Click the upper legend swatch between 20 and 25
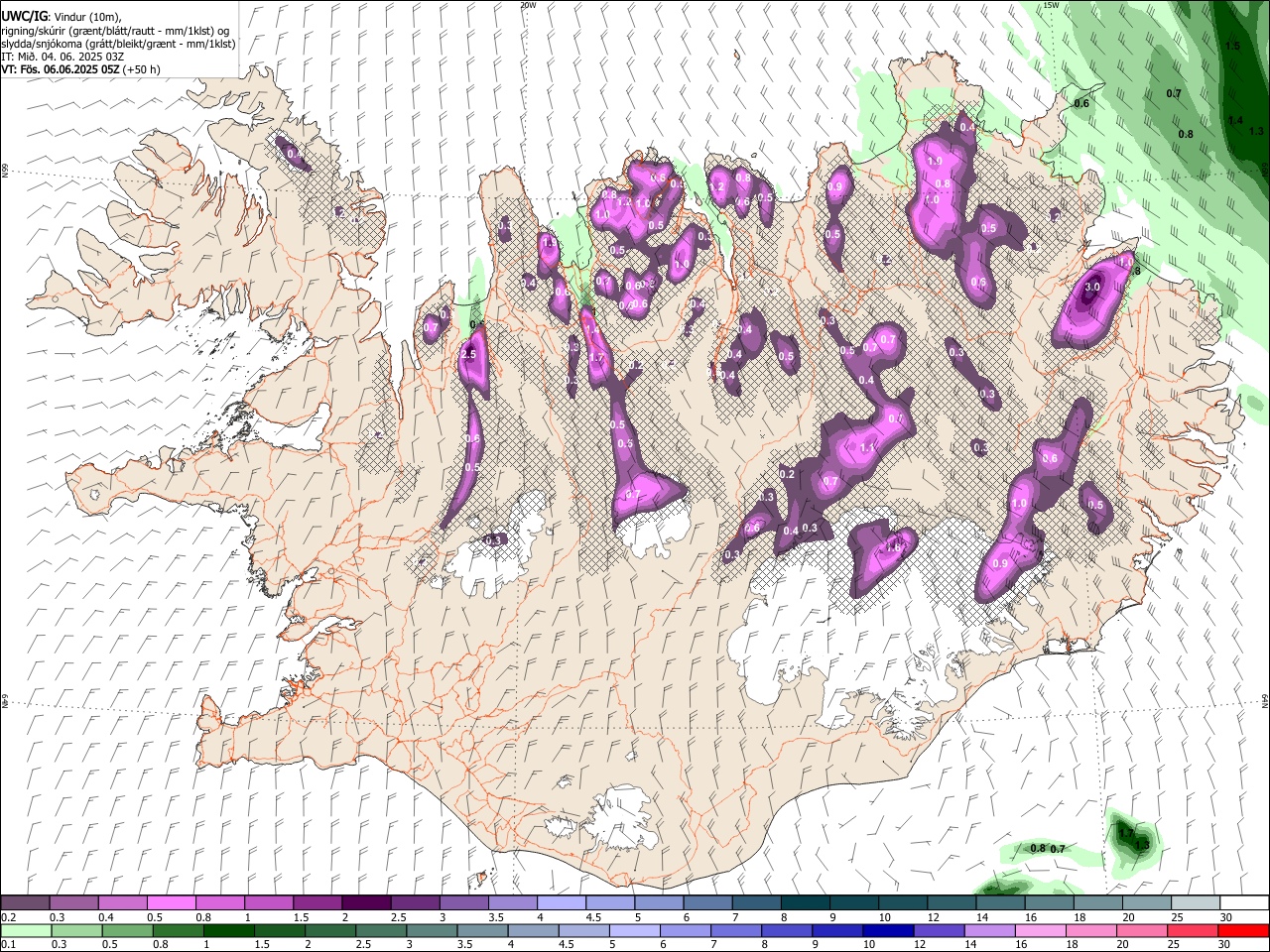The width and height of the screenshot is (1270, 952). click(1146, 903)
